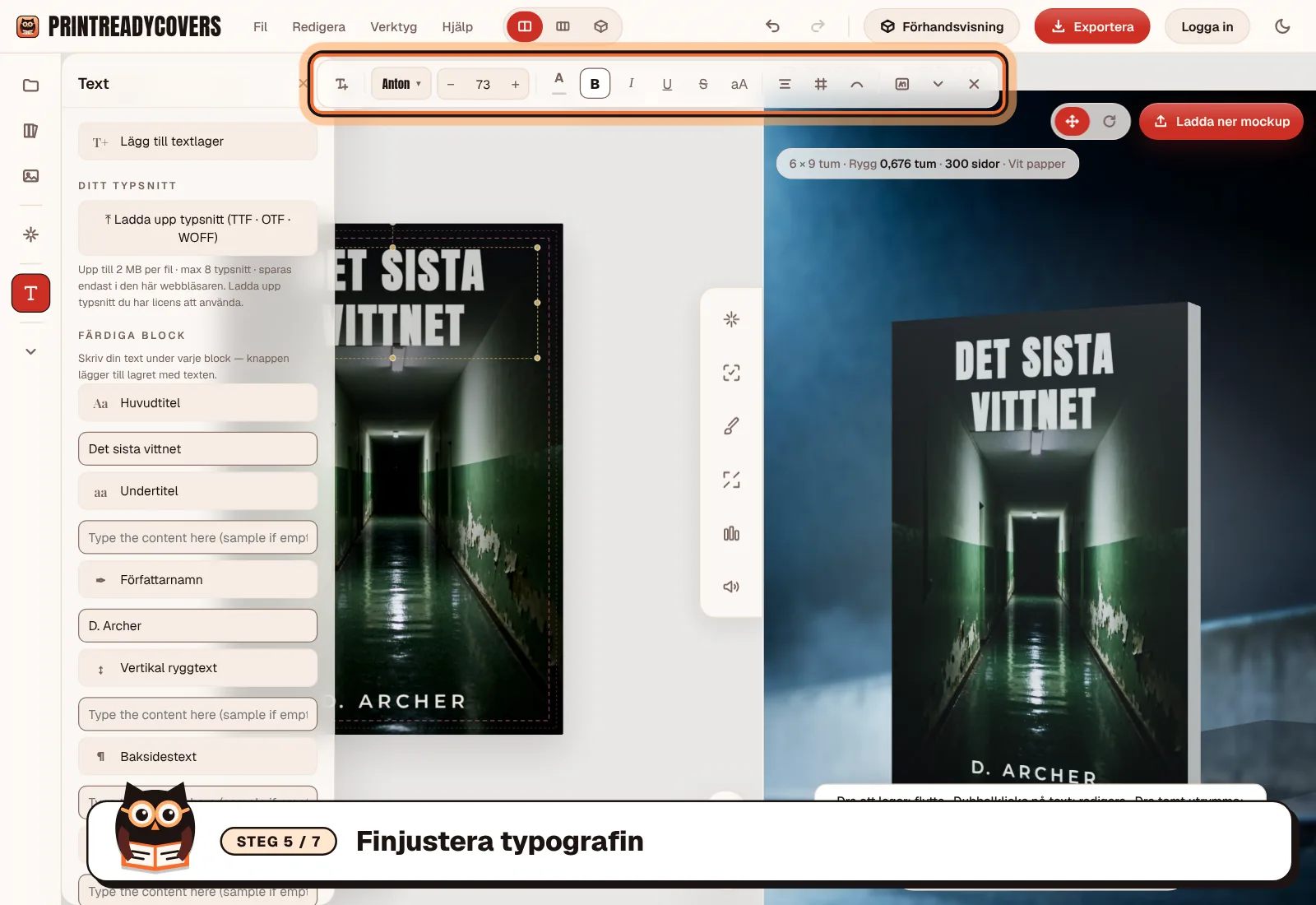Open the sparkle effects icon in sidebar
The height and width of the screenshot is (905, 1316).
30,234
